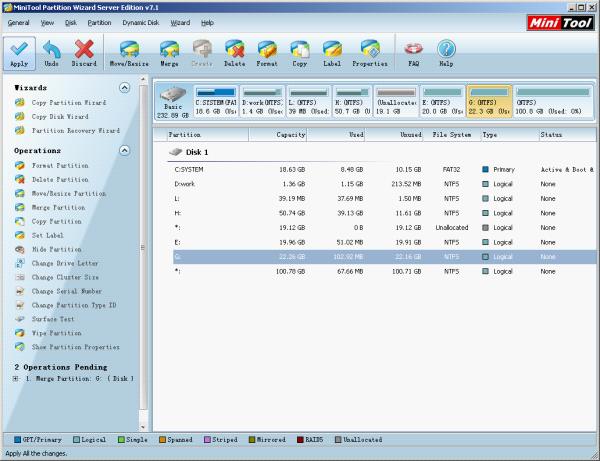Start the Copy Partition Wizard
This screenshot has width=600, height=461.
pyautogui.click(x=69, y=103)
